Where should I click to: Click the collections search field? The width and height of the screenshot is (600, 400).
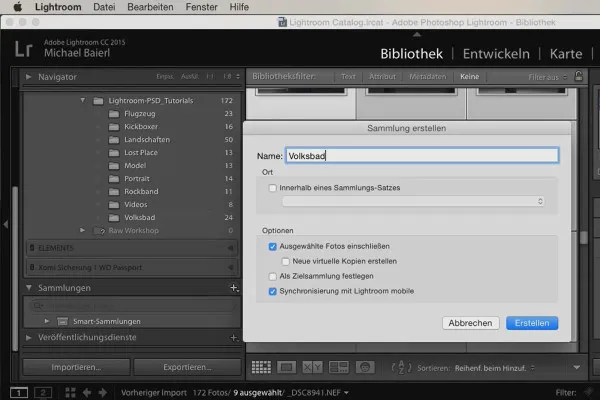pos(132,306)
